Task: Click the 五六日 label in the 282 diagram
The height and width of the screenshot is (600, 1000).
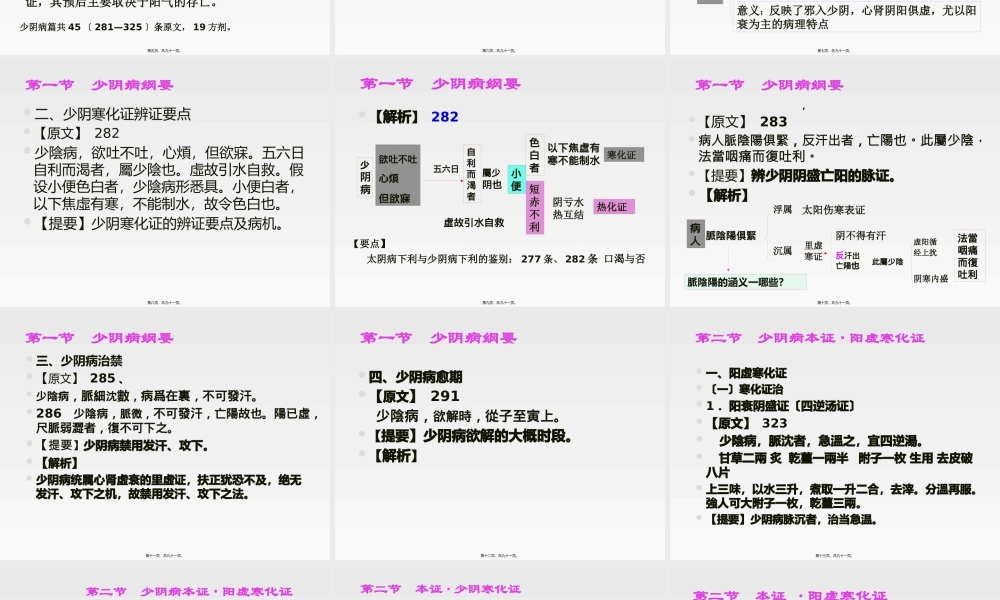Action: (x=446, y=169)
